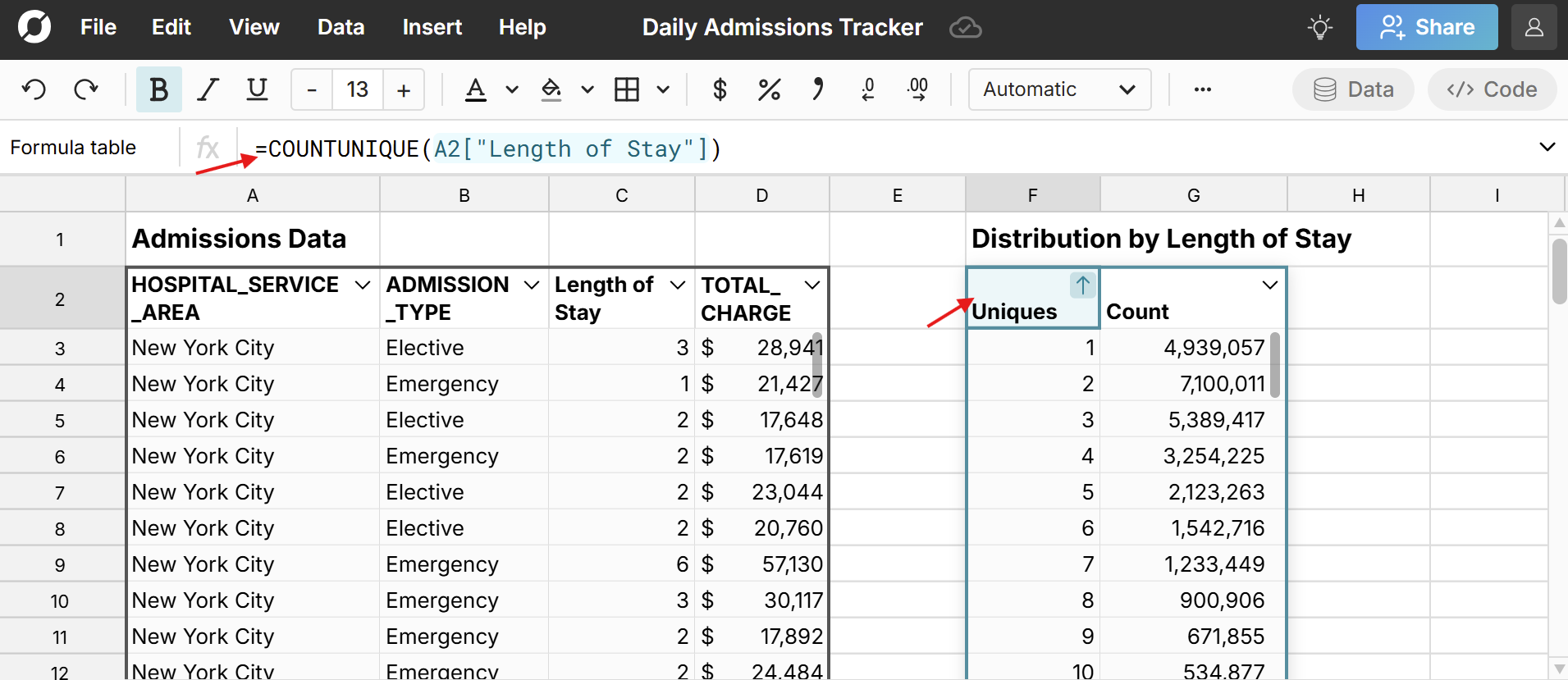Screen dimensions: 1568x680
Task: Open the Code panel button
Action: click(x=1492, y=89)
